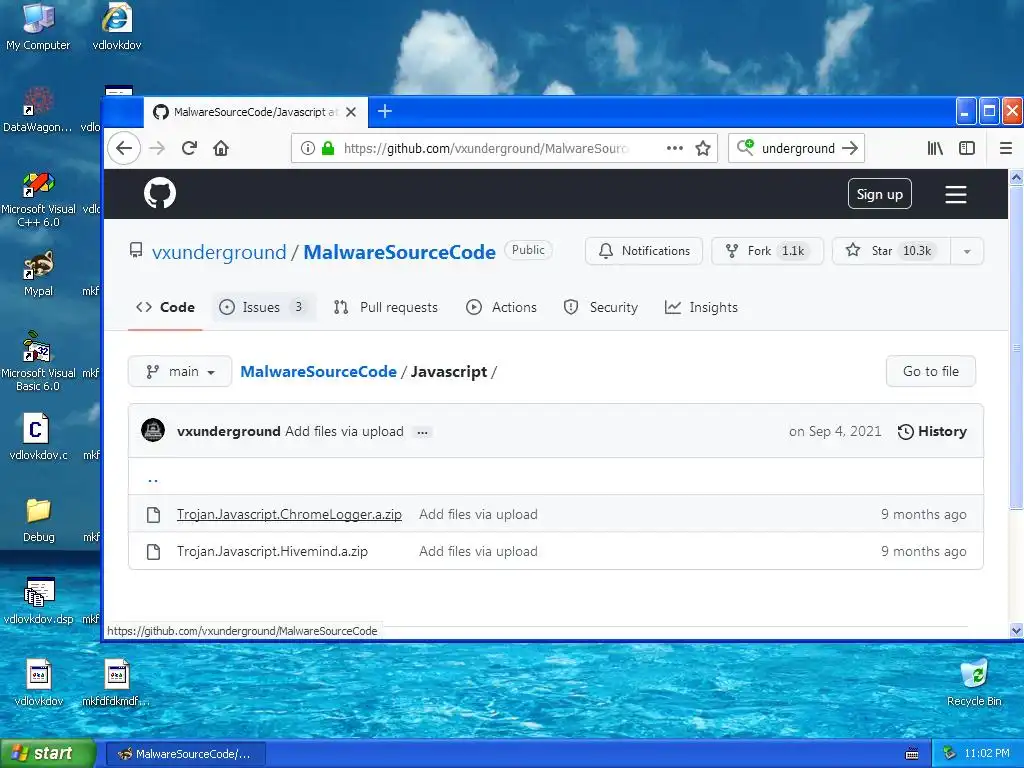Open Trojan.Javascript.ChromeLogger.a.zip file

(x=289, y=514)
